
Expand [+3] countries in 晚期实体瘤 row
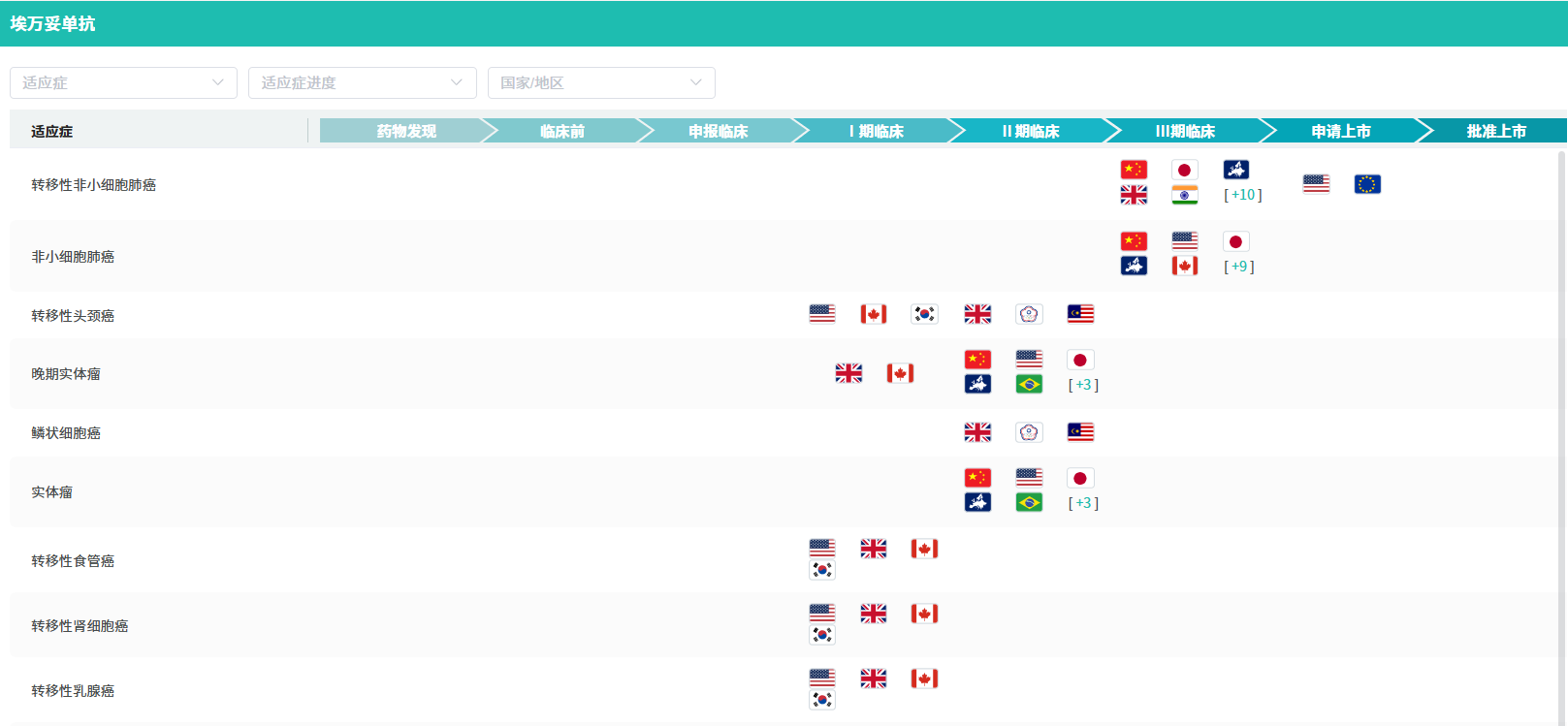tap(1083, 385)
